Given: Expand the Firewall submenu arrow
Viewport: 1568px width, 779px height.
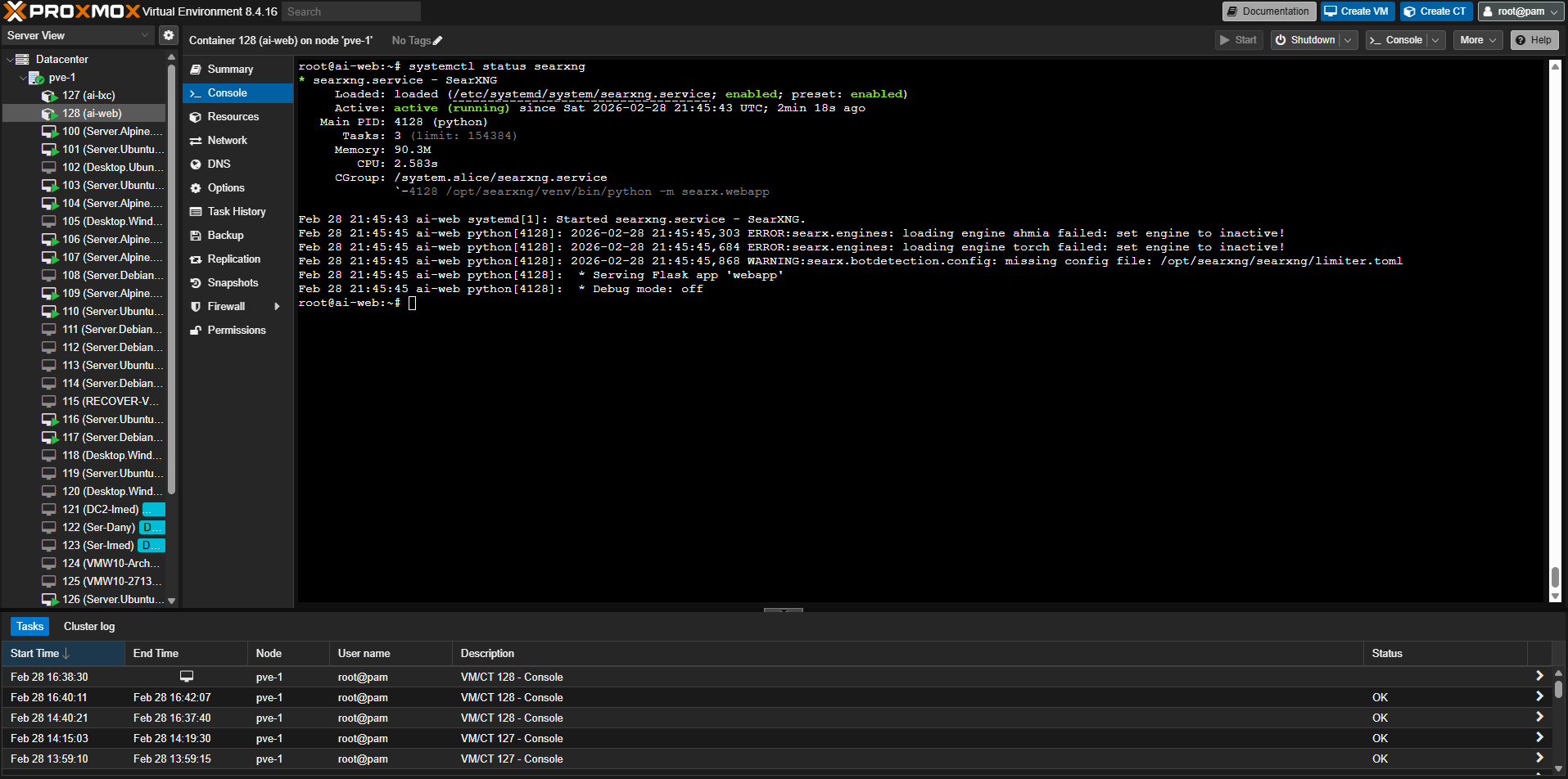Looking at the screenshot, I should [x=277, y=307].
